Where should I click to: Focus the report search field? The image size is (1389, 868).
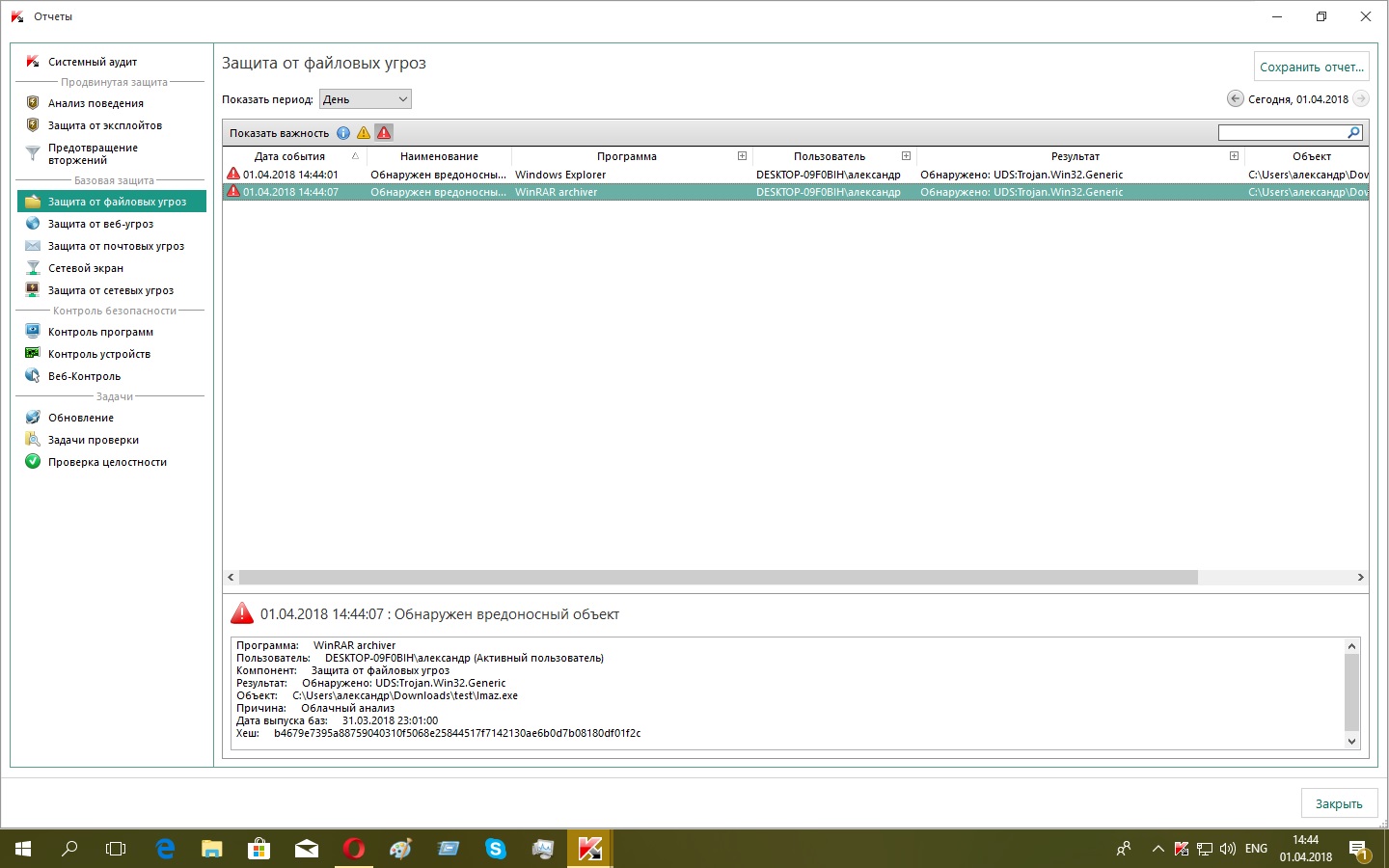click(1283, 133)
